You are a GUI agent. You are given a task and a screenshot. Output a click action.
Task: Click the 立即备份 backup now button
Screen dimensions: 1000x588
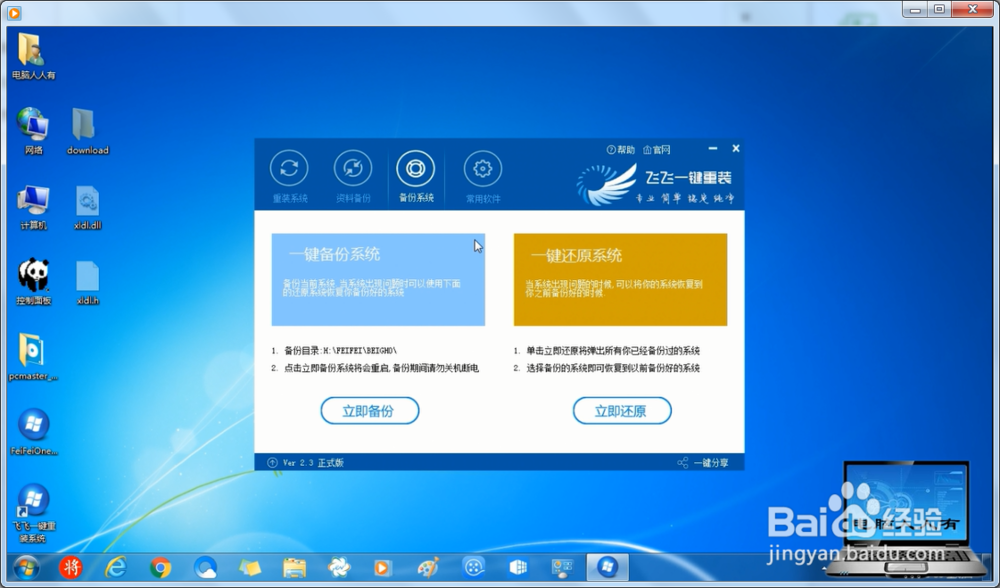[x=369, y=411]
